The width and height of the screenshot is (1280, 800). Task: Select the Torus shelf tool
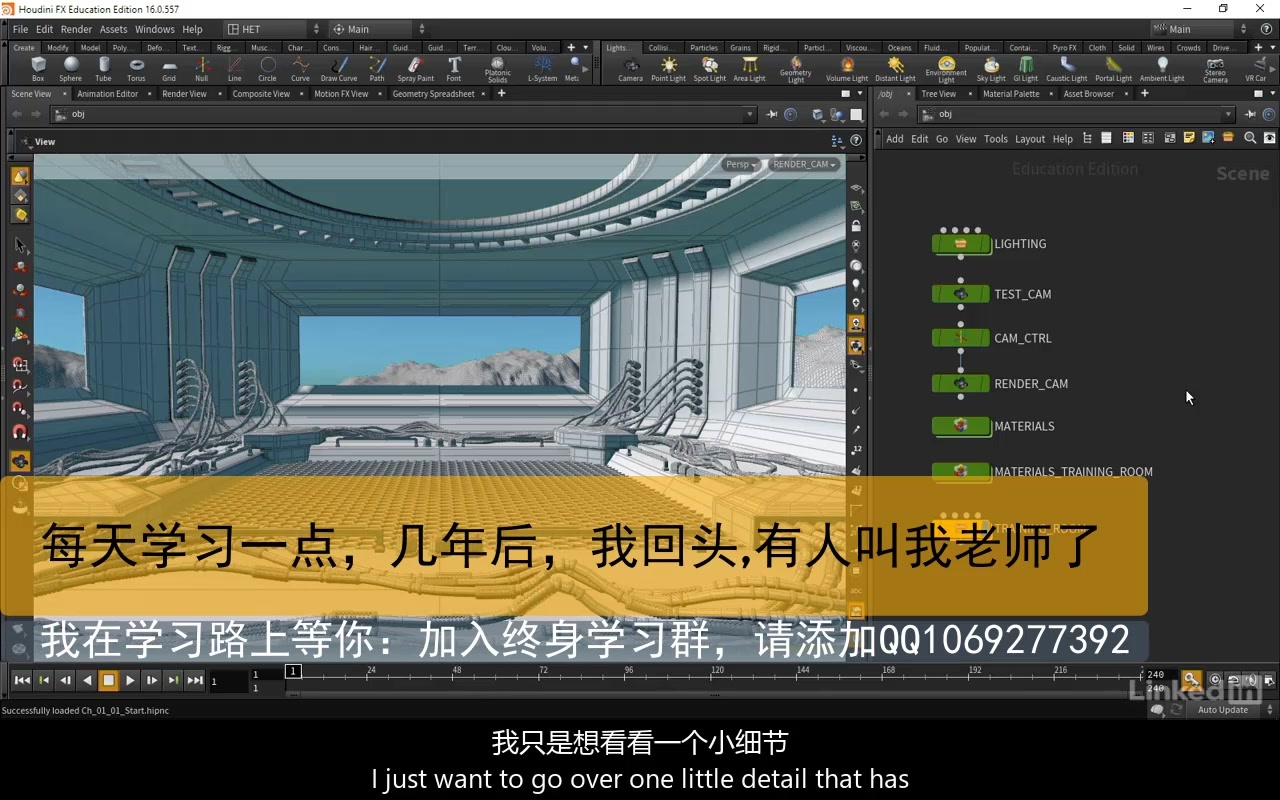[x=136, y=69]
